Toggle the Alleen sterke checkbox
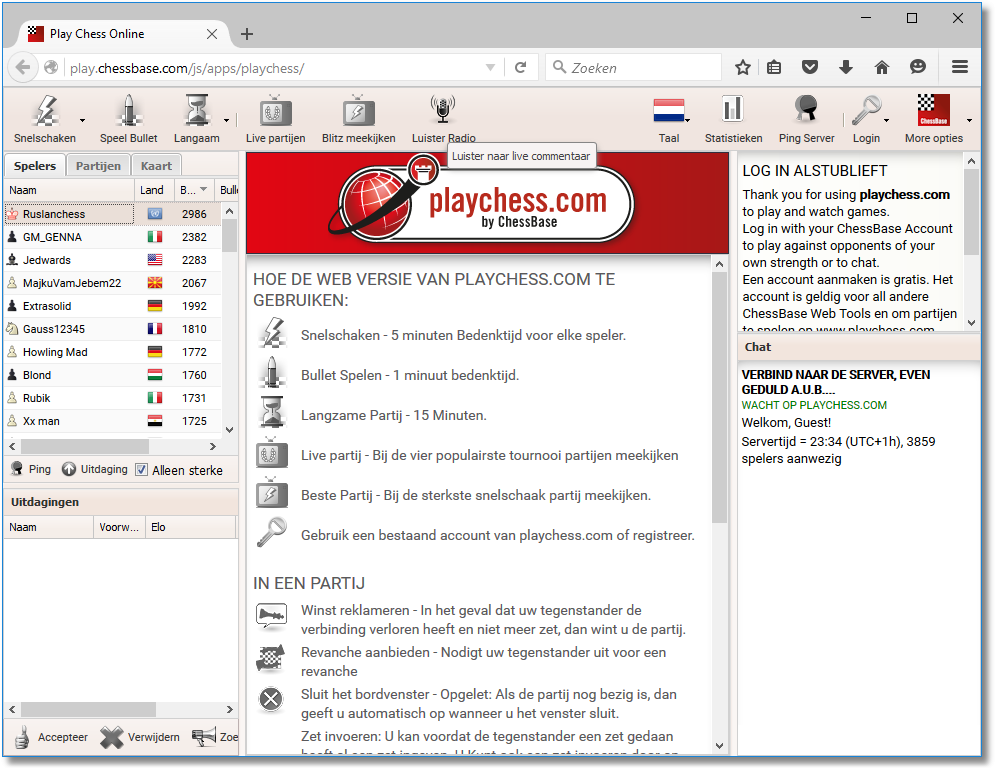996x771 pixels. [x=141, y=470]
